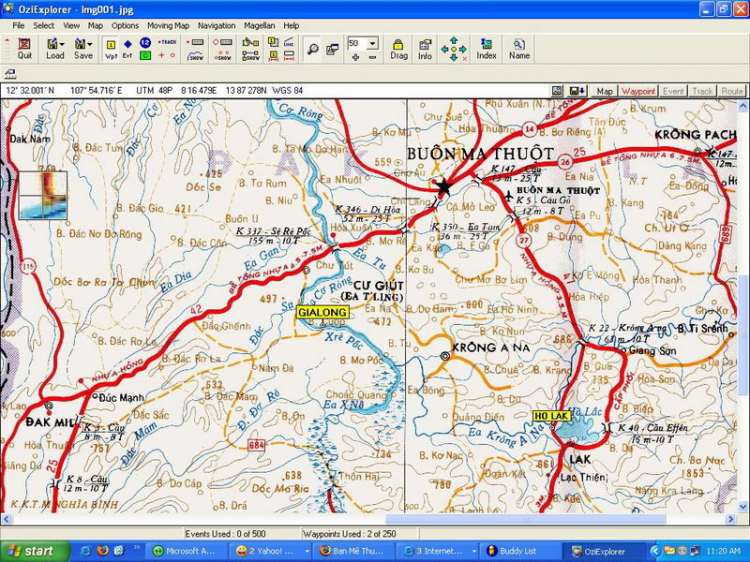Screen dimensions: 750x562
Task: Open the Help menu
Action: [x=291, y=25]
